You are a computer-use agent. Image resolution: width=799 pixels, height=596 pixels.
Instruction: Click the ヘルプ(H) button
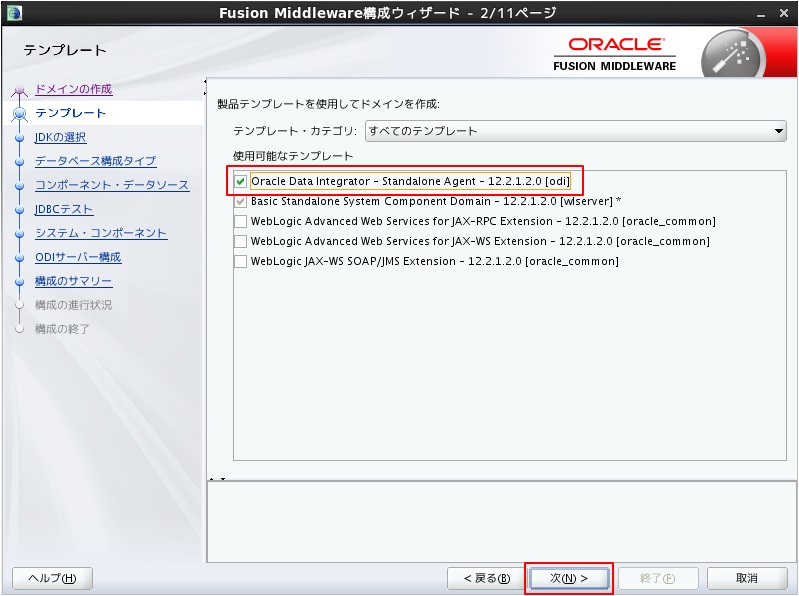[52, 578]
